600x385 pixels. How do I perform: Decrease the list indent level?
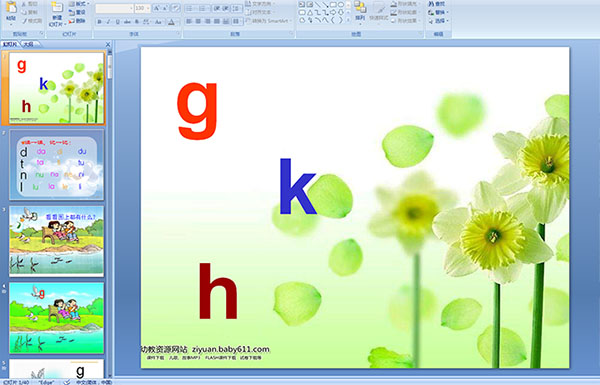click(217, 8)
